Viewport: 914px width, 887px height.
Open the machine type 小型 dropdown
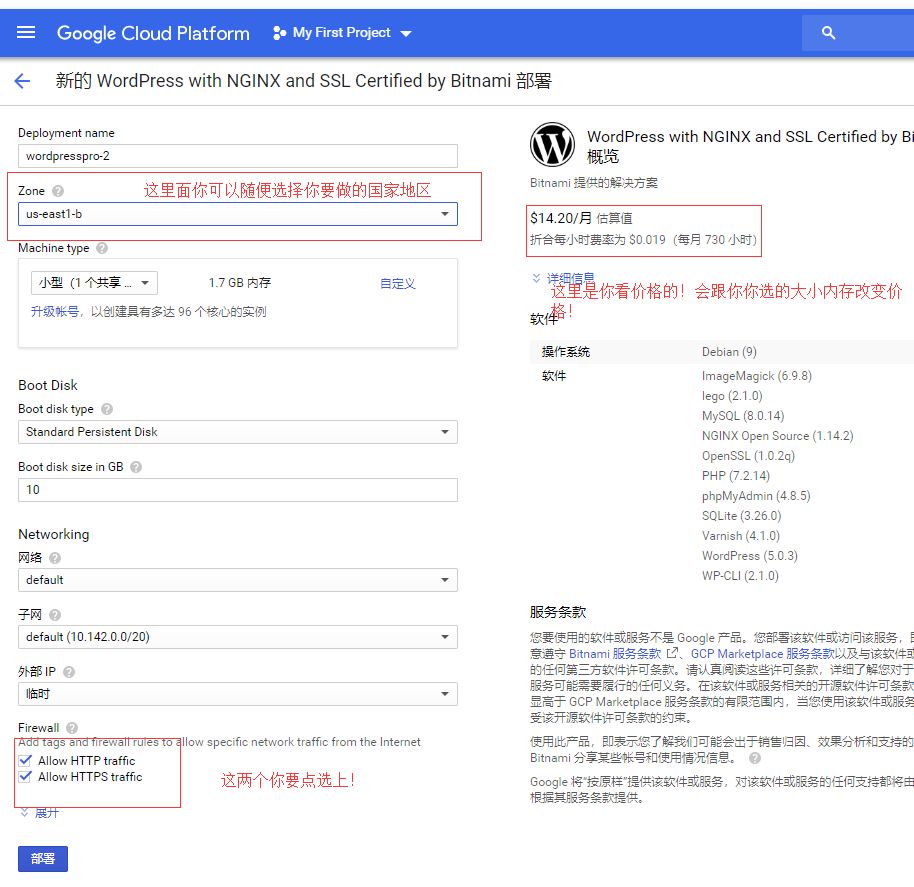[x=94, y=283]
